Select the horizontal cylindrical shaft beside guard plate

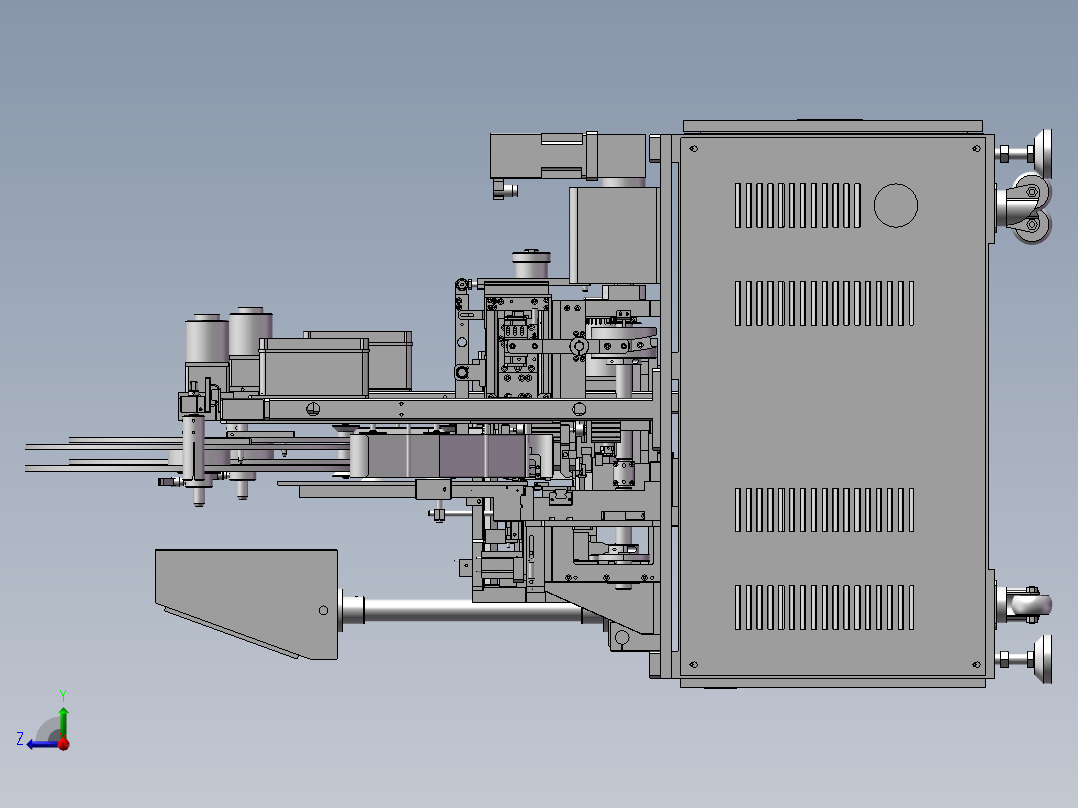[471, 611]
